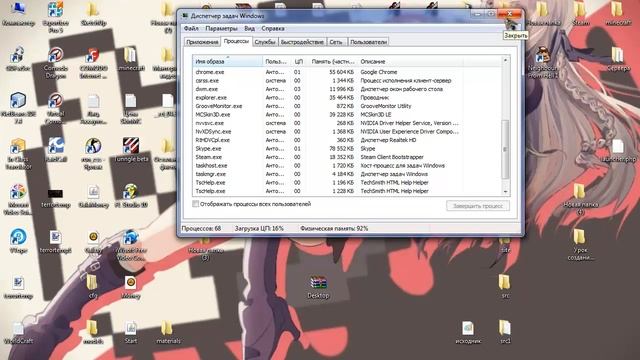Select the NetBeans IDE desktop shortcut
The image size is (640, 360).
pos(18,108)
